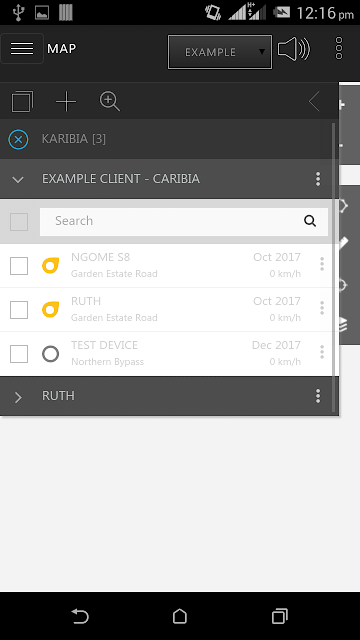Select the TEST DEVICE Northern Bypass entry

[167, 353]
